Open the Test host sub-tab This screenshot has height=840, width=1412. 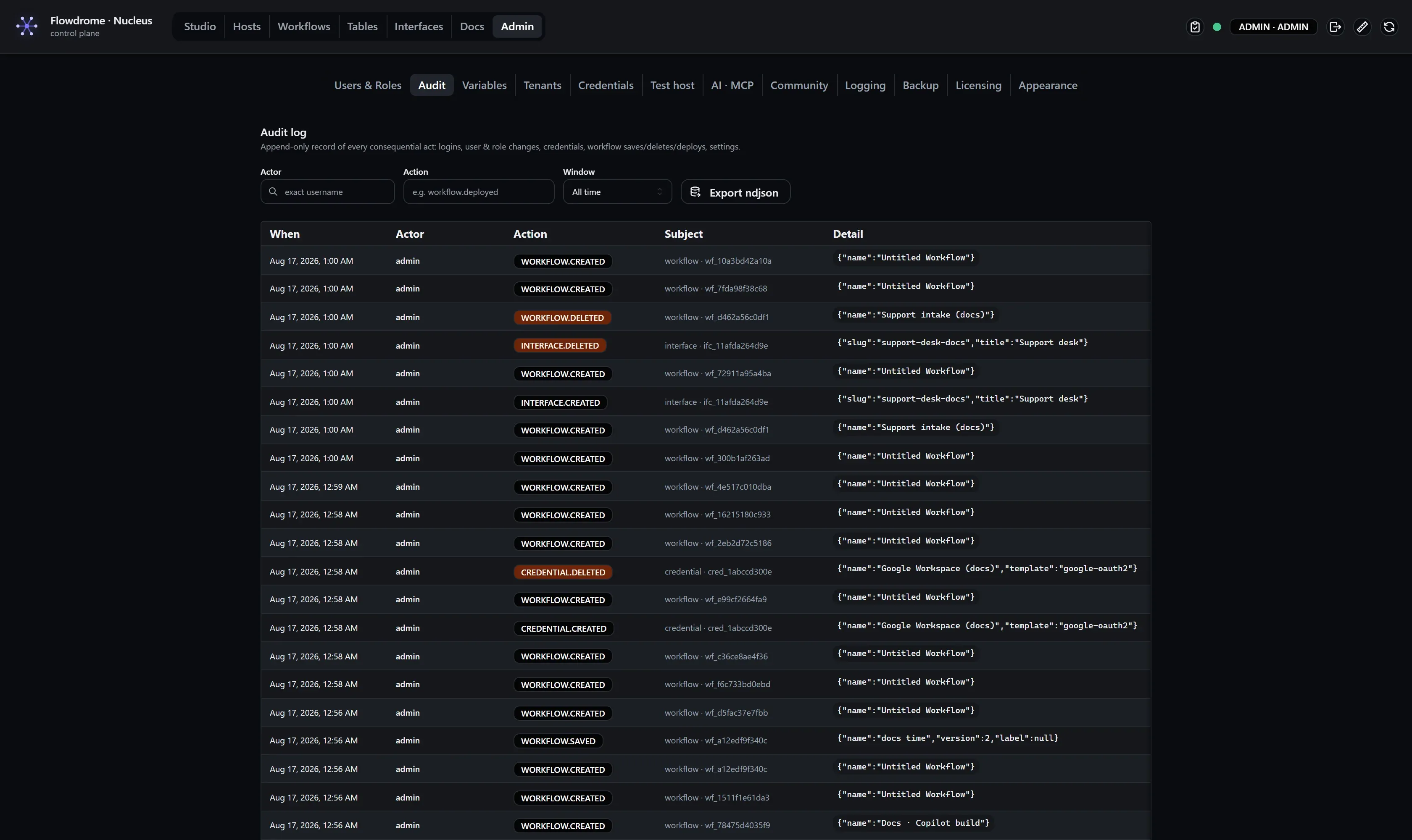(x=672, y=85)
